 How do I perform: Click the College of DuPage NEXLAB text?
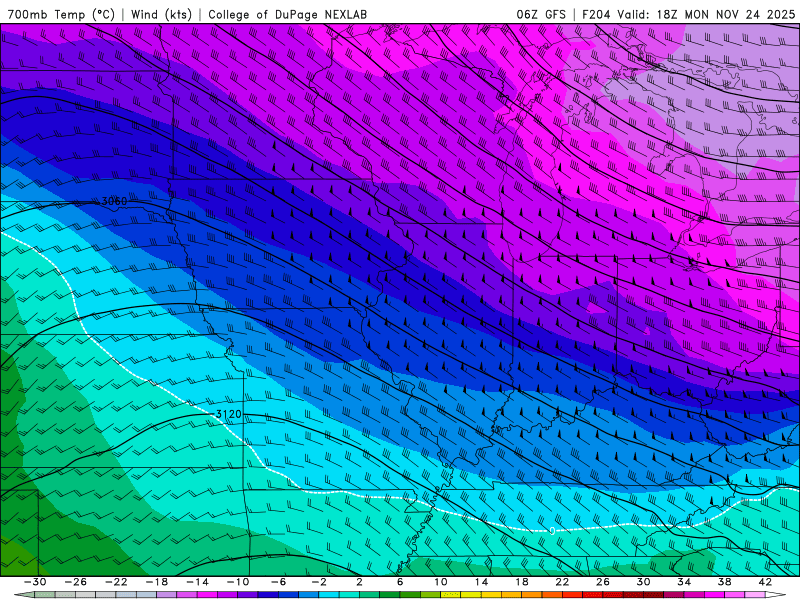(287, 14)
